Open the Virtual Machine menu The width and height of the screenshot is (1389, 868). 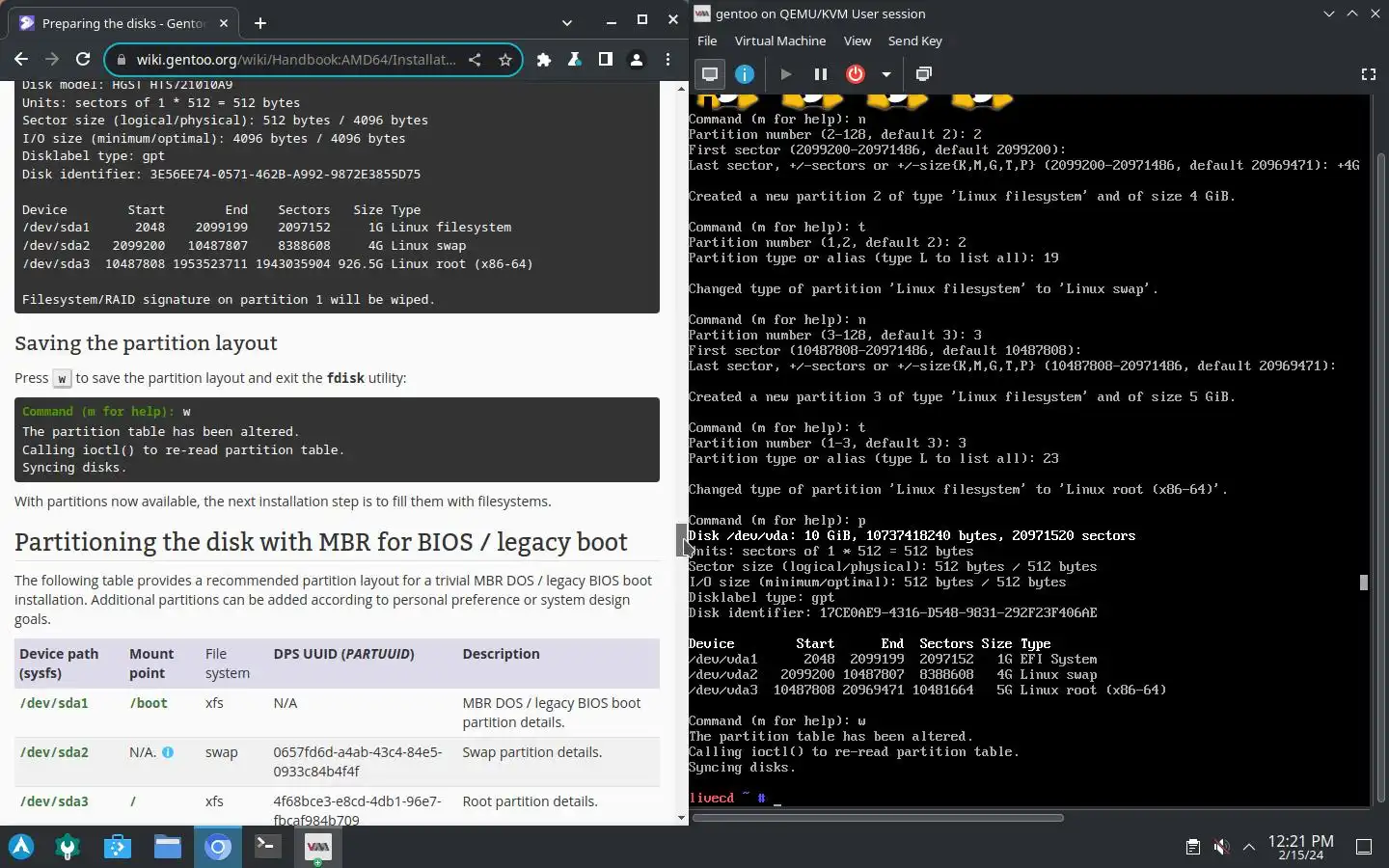coord(780,41)
